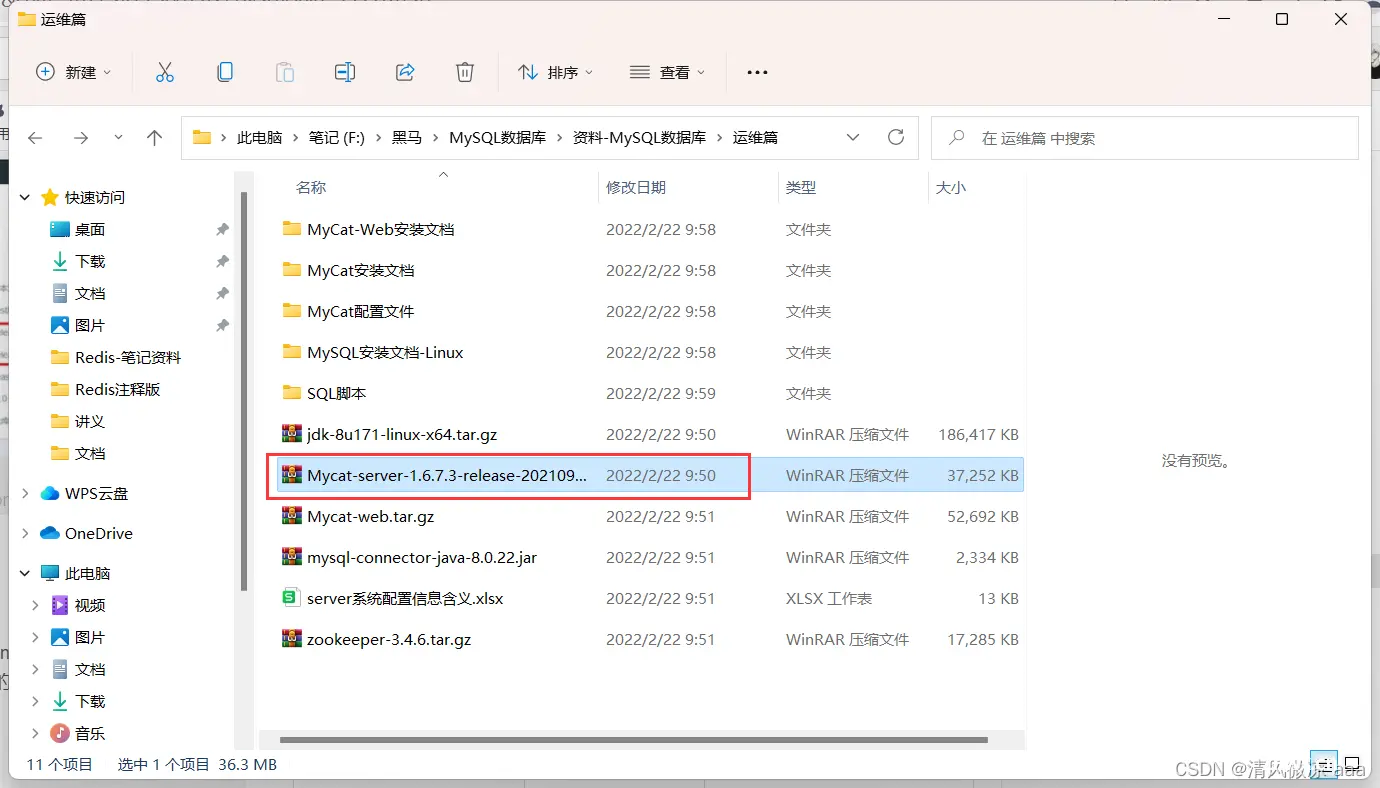Viewport: 1380px width, 788px height.
Task: Sort by 修改日期 column header
Action: (636, 187)
